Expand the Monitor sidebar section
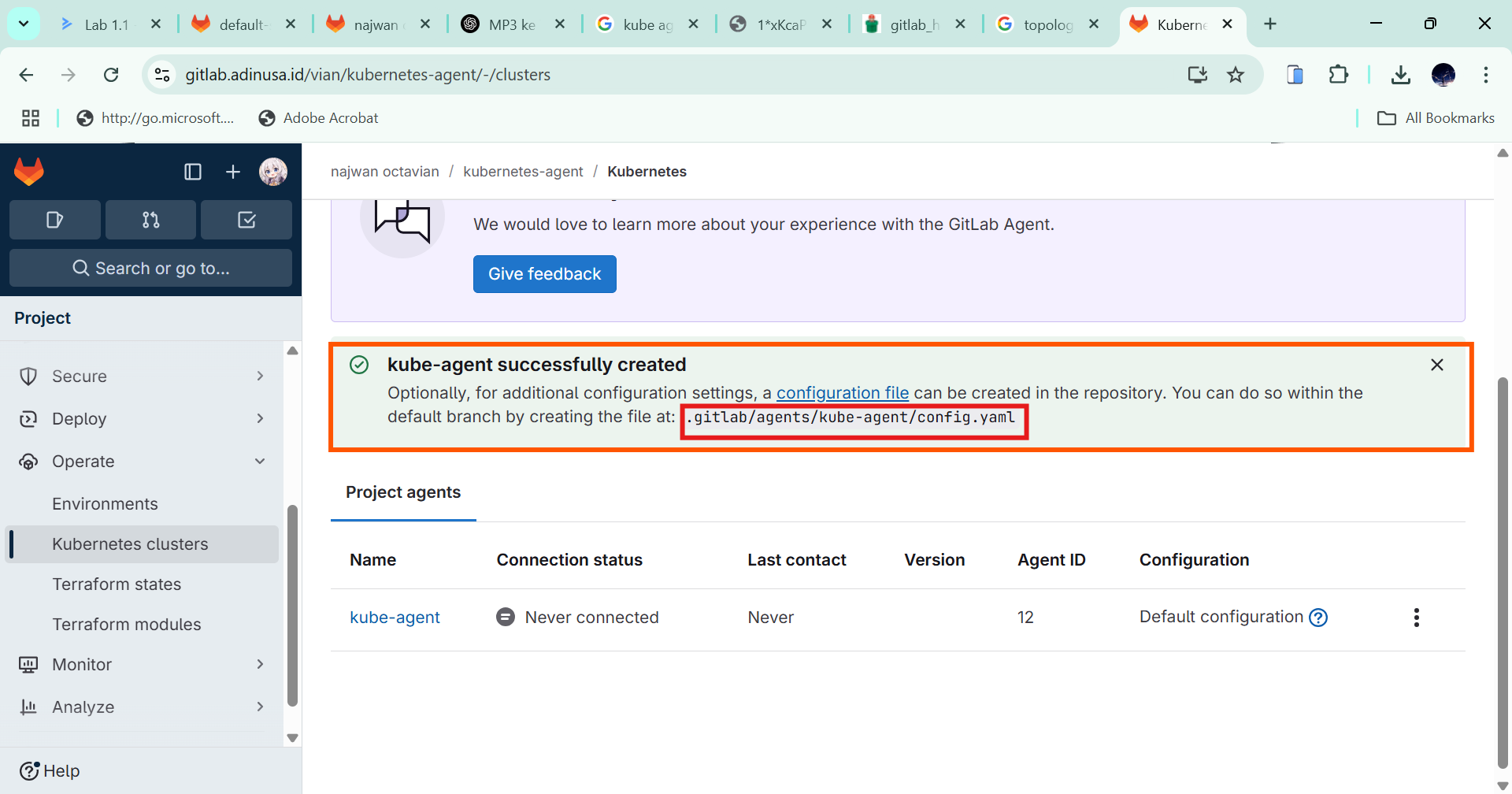 pos(142,665)
